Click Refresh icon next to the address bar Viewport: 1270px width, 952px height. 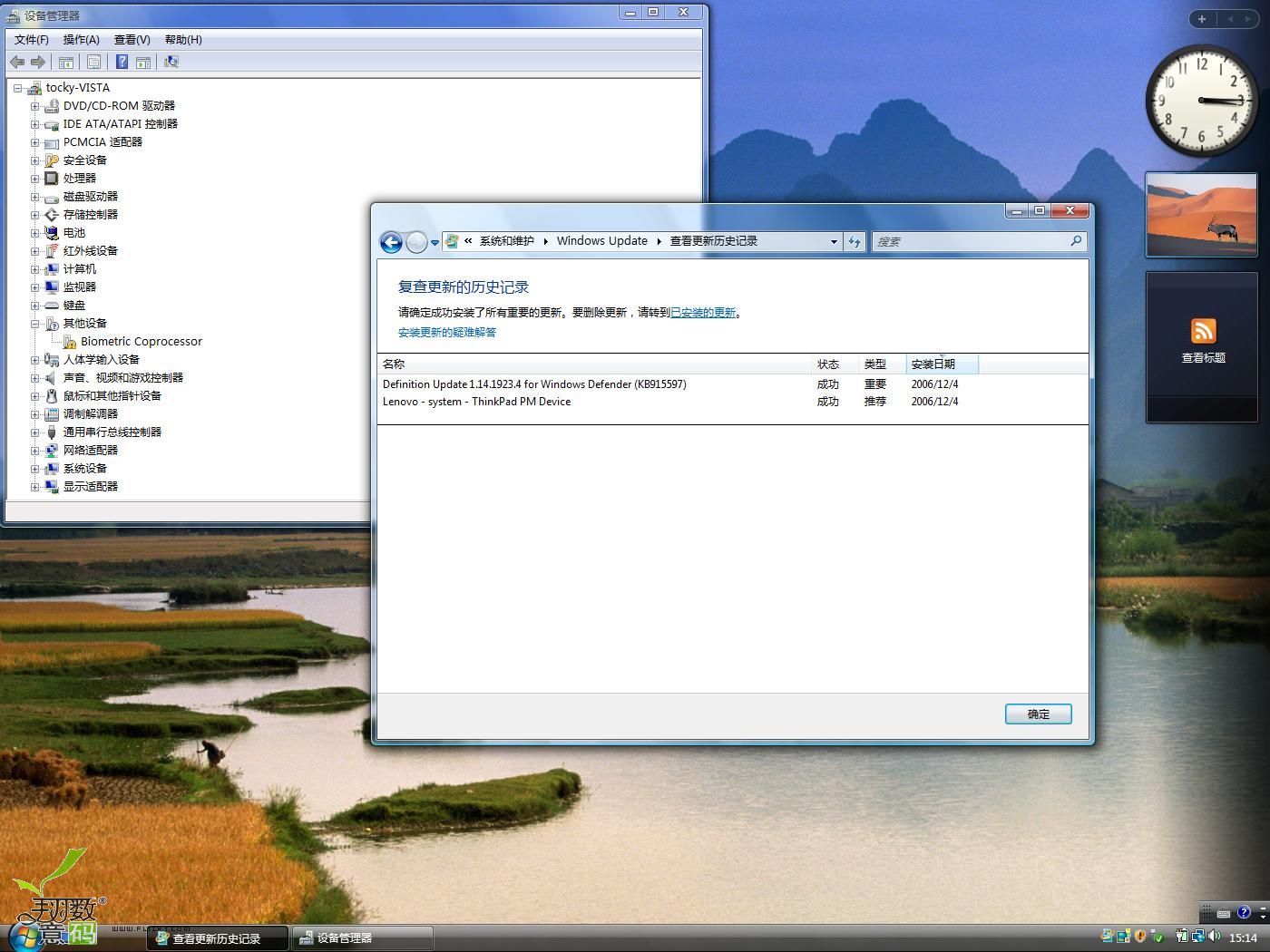pos(854,241)
